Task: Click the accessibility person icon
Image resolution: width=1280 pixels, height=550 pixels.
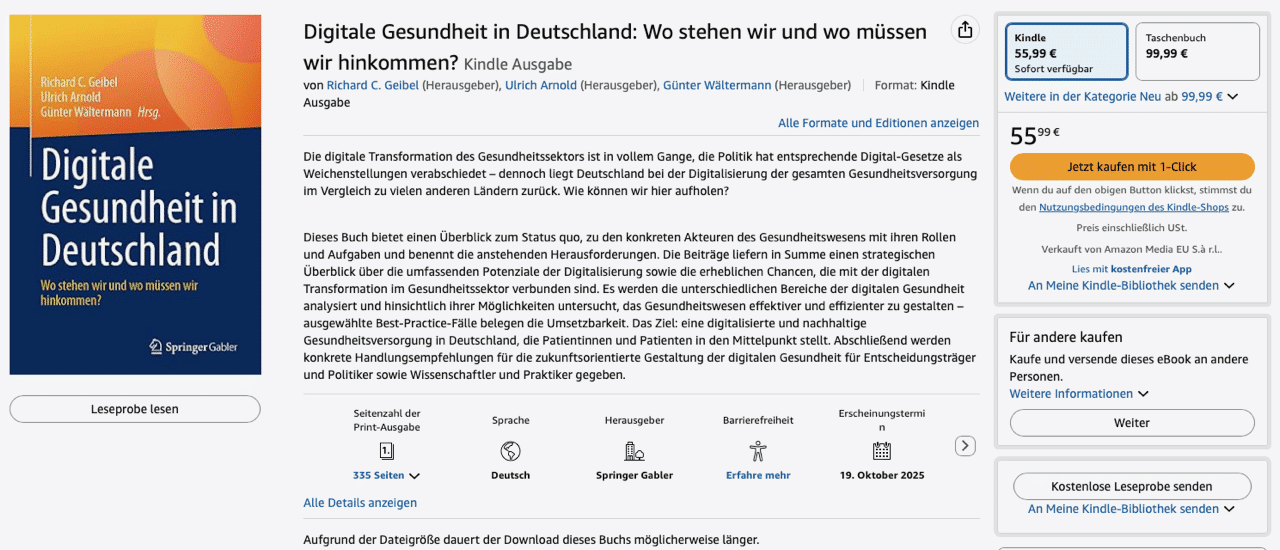Action: [x=758, y=451]
